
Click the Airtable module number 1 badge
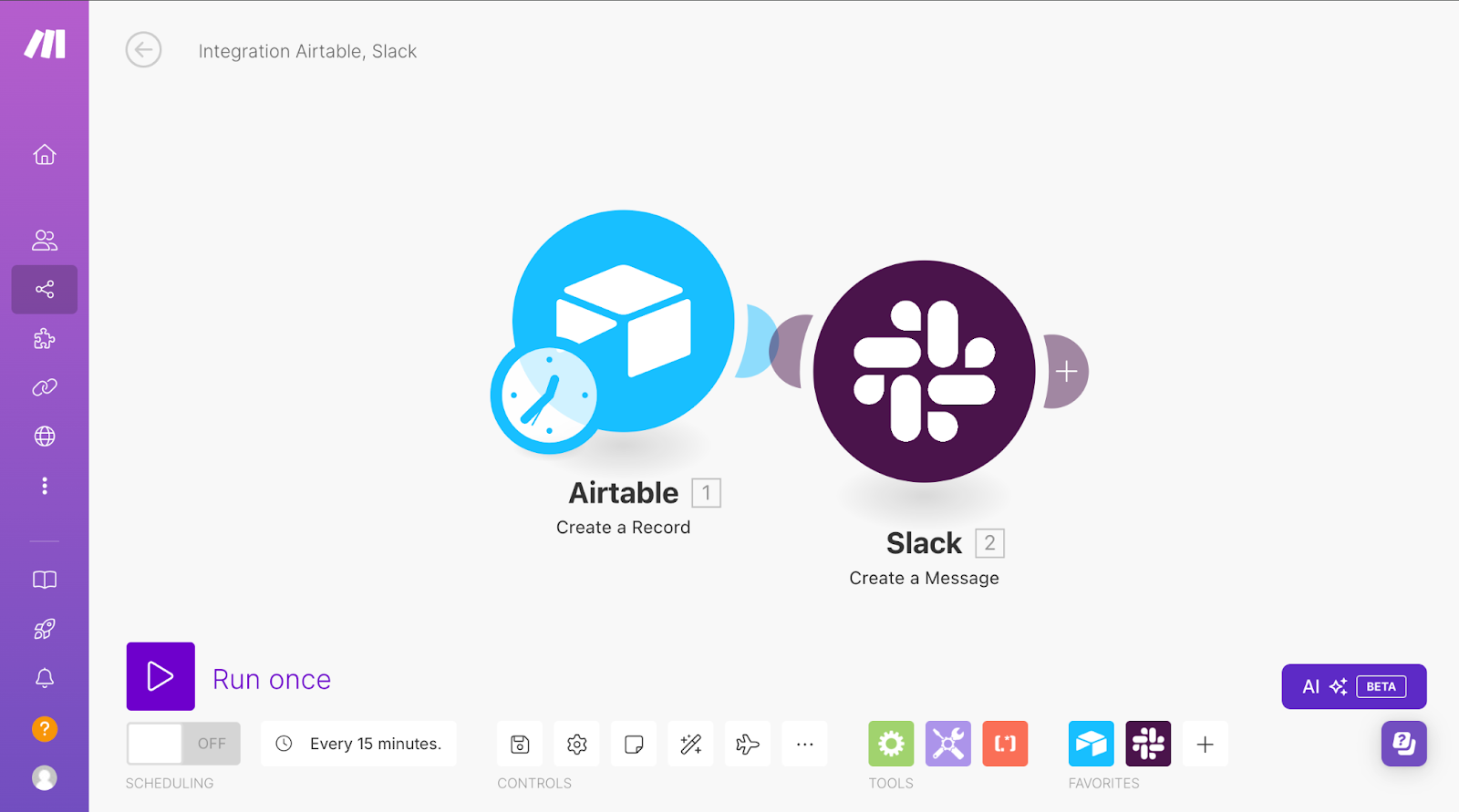[x=706, y=493]
